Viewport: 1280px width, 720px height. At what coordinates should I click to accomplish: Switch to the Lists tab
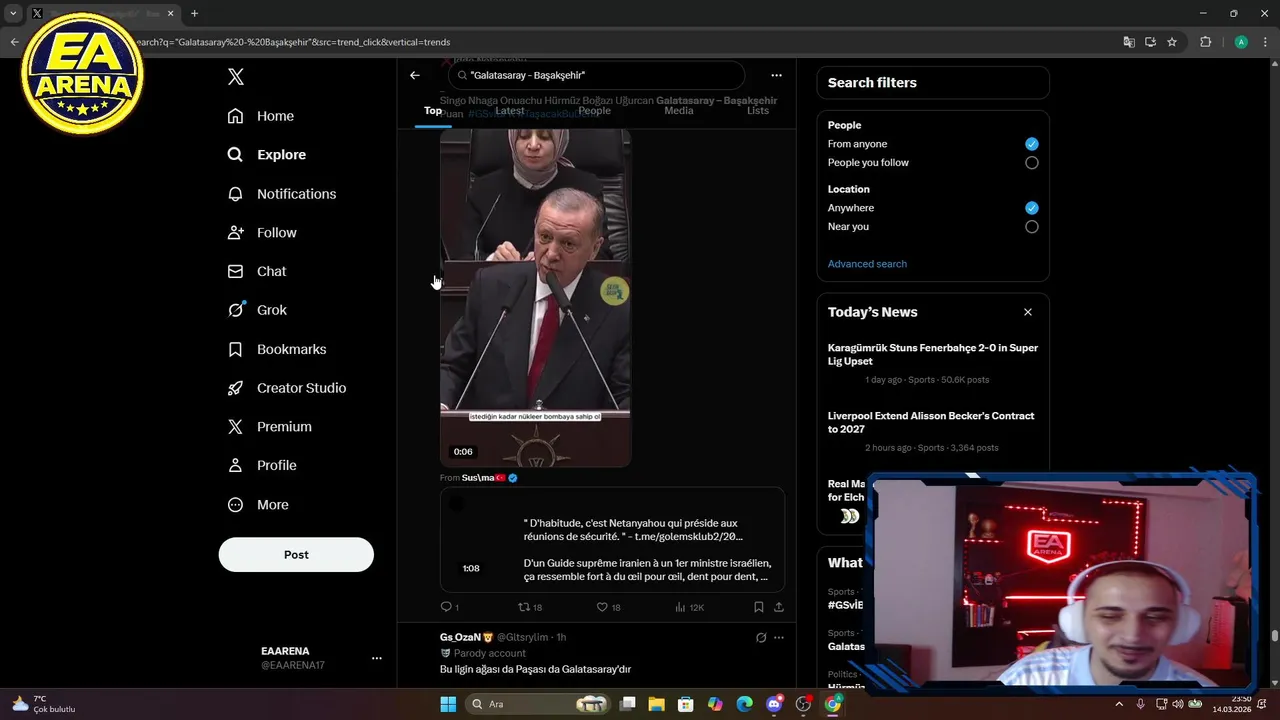(x=758, y=110)
